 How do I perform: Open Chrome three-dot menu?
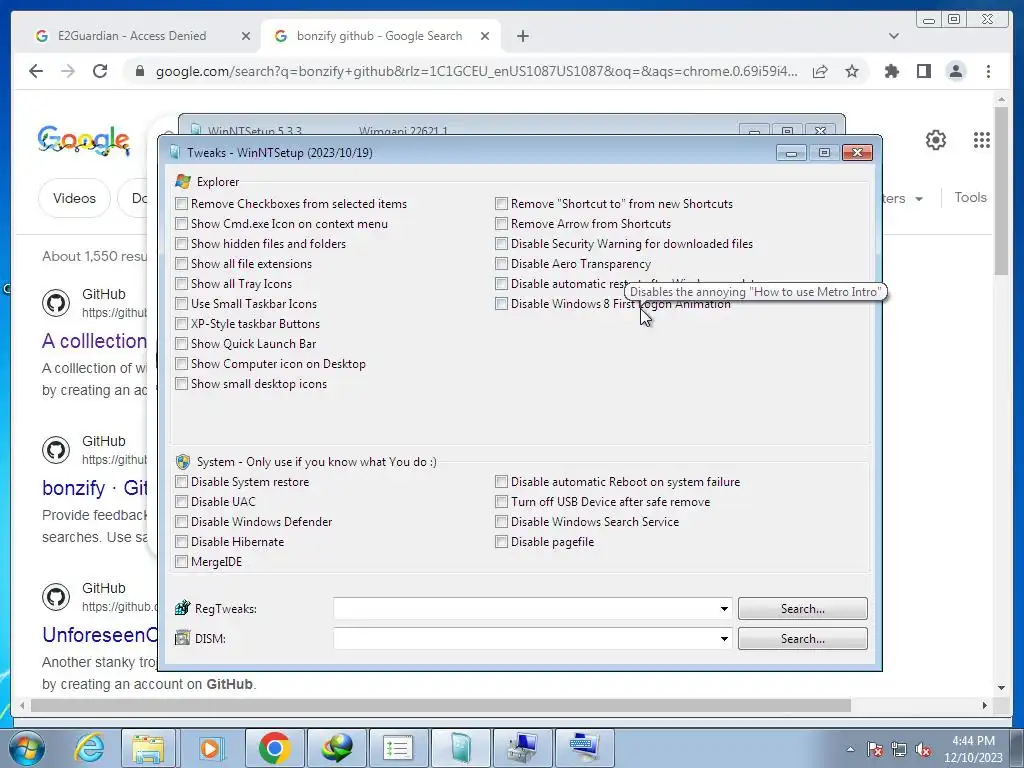(x=988, y=71)
